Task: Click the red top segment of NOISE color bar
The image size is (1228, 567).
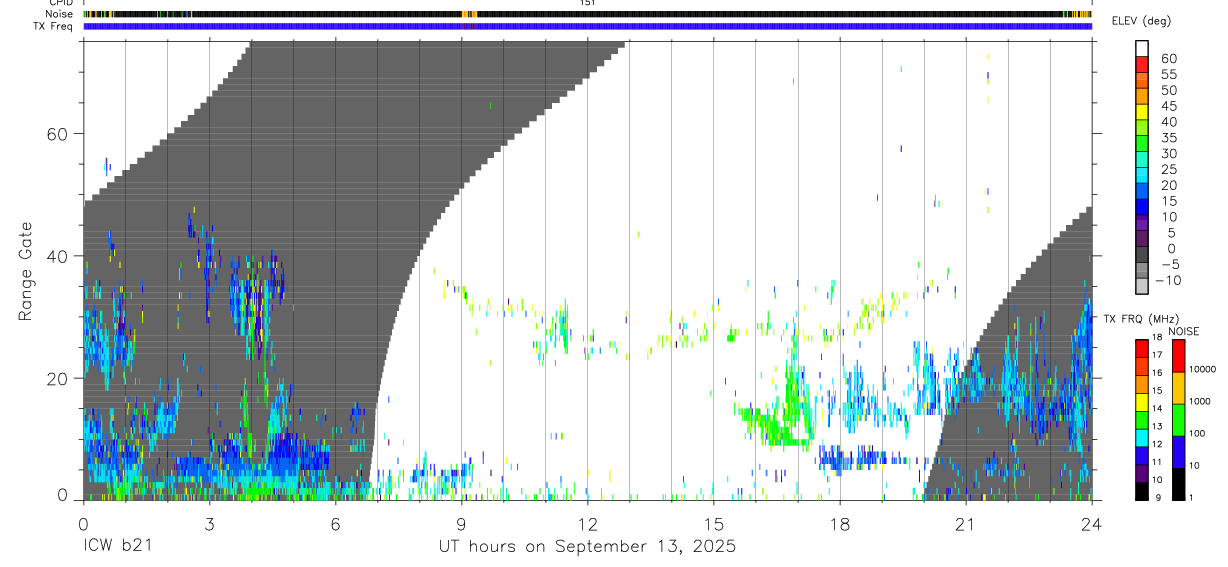Action: (1179, 356)
